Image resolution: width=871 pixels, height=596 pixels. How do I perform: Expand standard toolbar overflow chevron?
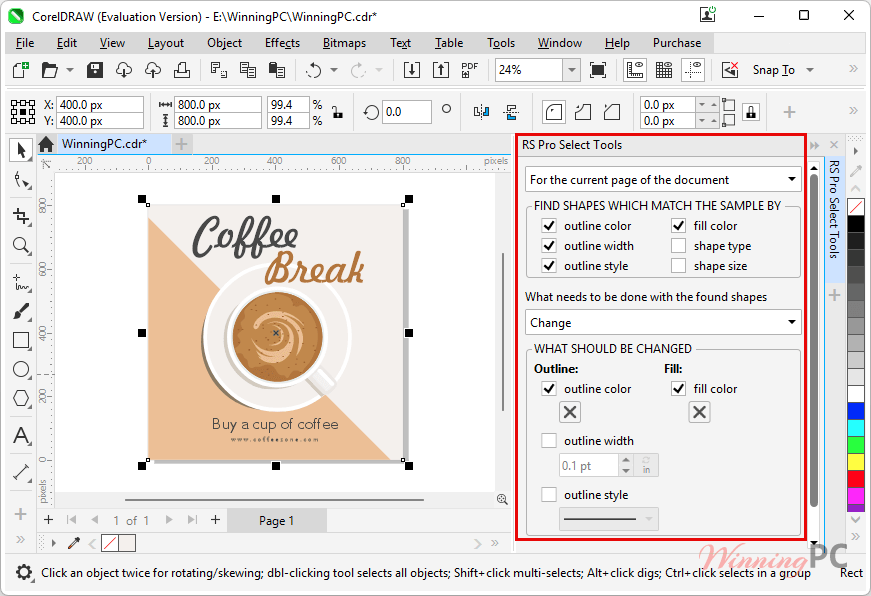[x=853, y=68]
